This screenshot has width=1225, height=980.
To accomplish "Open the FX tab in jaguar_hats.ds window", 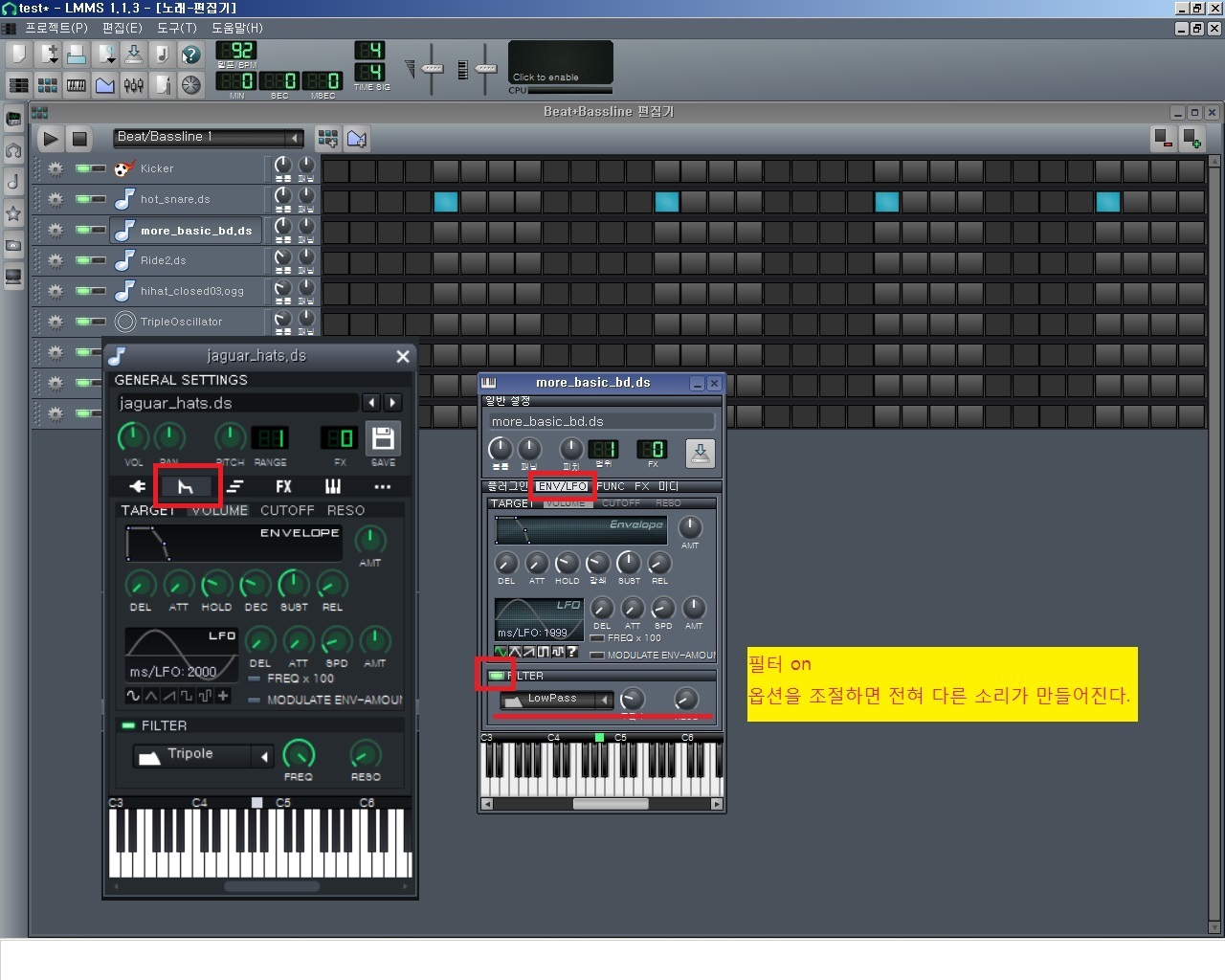I will (x=283, y=486).
